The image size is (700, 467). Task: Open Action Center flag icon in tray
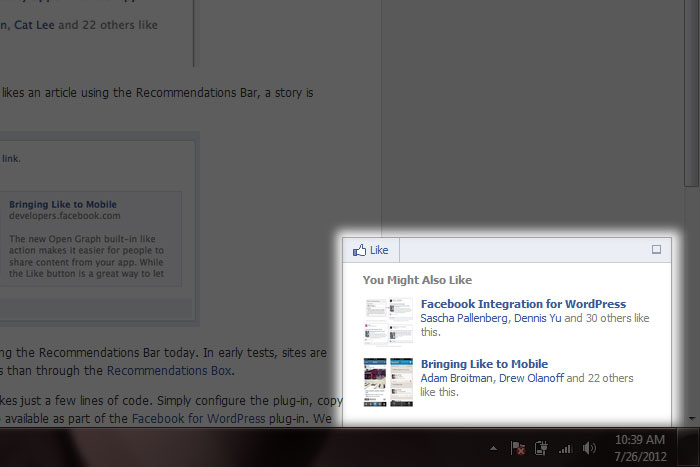518,448
